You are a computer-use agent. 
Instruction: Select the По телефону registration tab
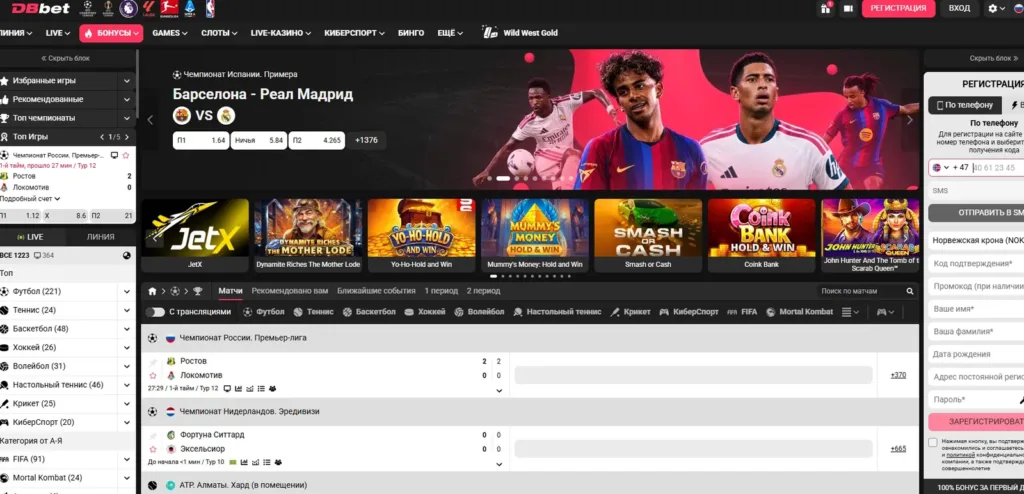[x=965, y=105]
